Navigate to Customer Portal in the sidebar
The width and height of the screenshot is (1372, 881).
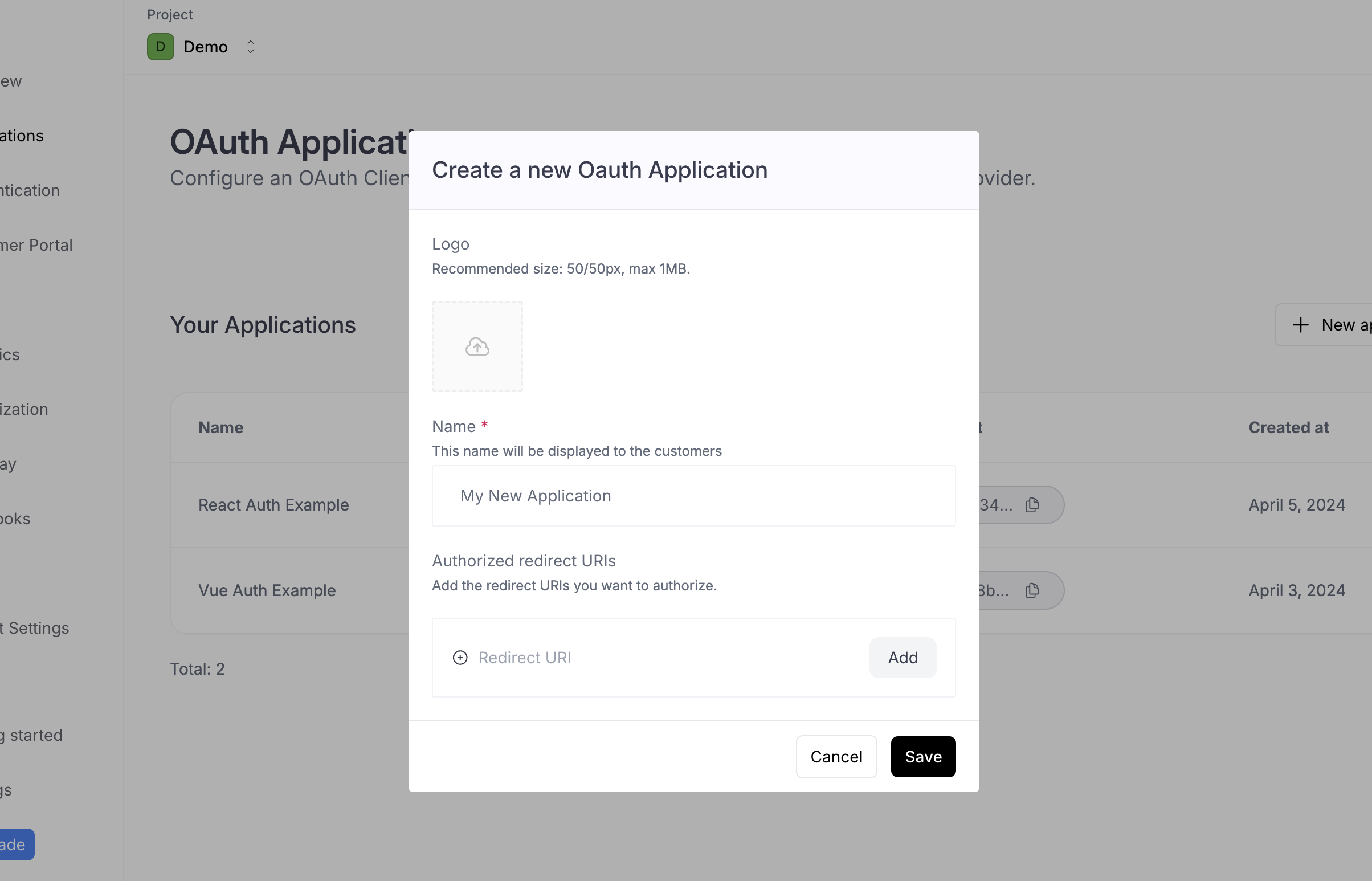(x=35, y=245)
